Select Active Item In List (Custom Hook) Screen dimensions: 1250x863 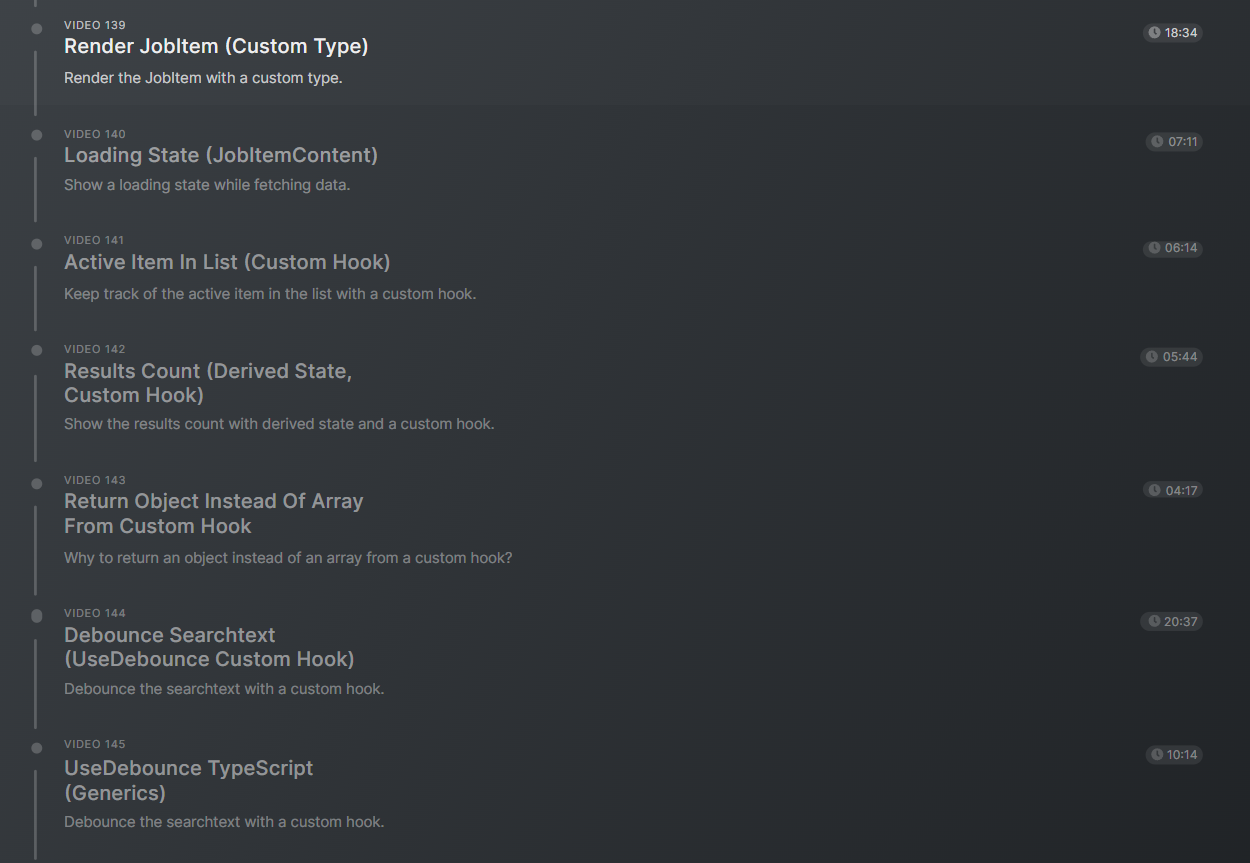point(227,262)
